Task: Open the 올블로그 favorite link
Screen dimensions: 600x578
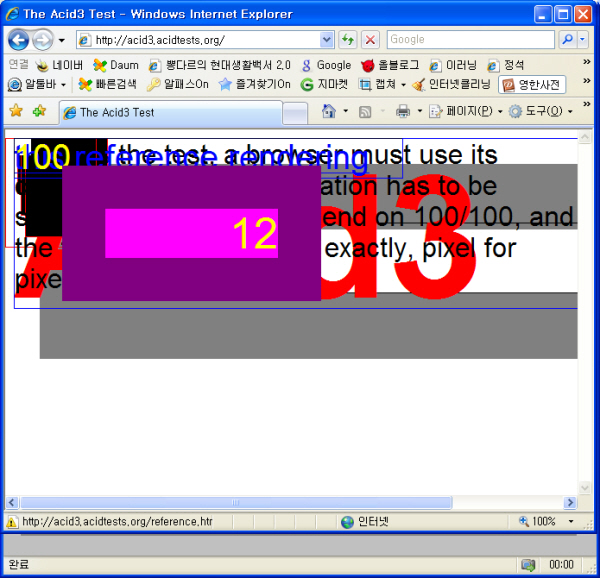Action: tap(390, 65)
